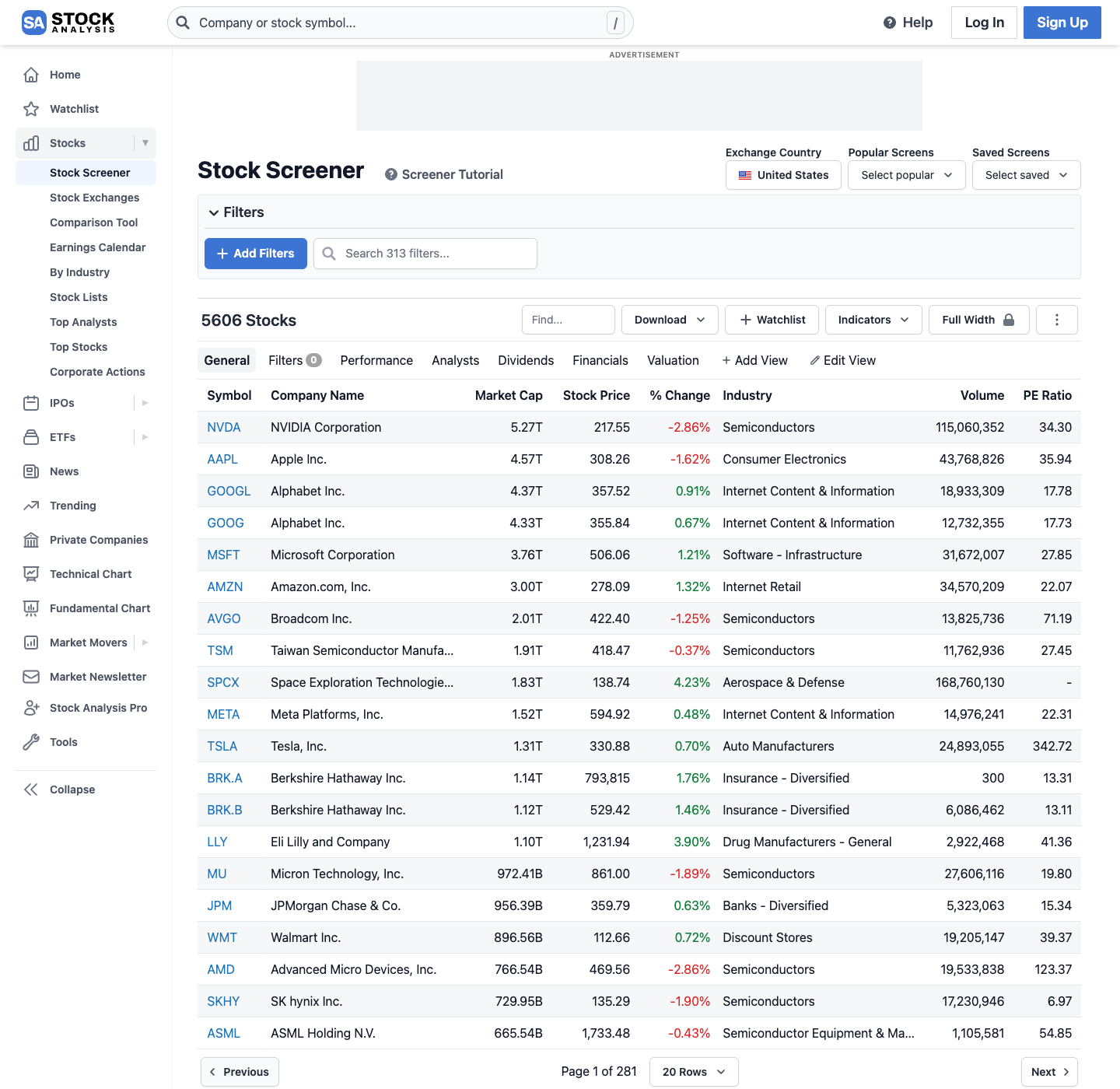This screenshot has height=1089, width=1120.
Task: Open the NVDA symbol link
Action: coord(224,427)
